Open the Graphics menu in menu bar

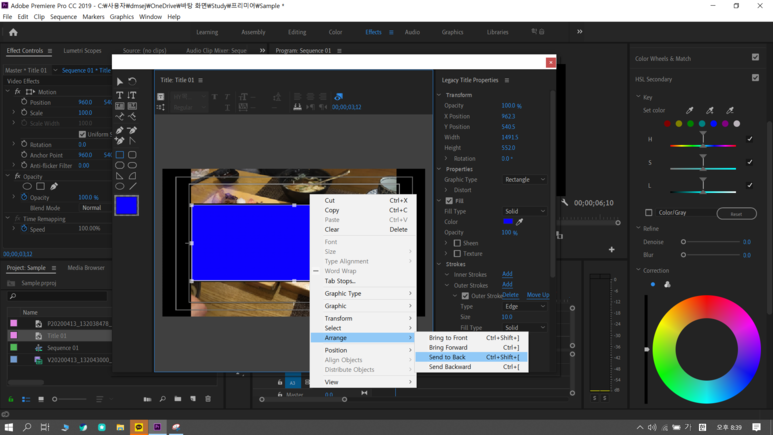[x=121, y=17]
